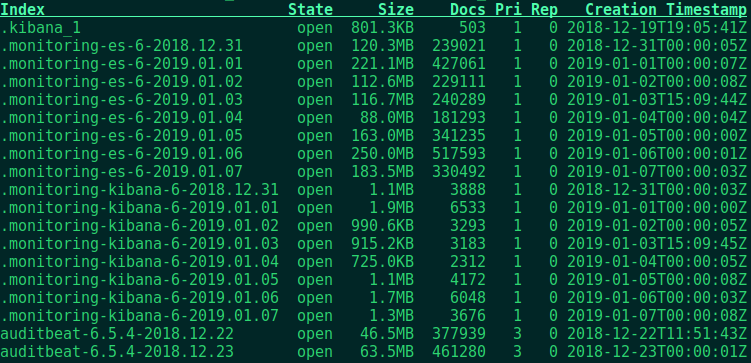Select index .monitoring-kibana-6-2019.01.07
Viewport: 751px width, 363px height.
(x=140, y=316)
